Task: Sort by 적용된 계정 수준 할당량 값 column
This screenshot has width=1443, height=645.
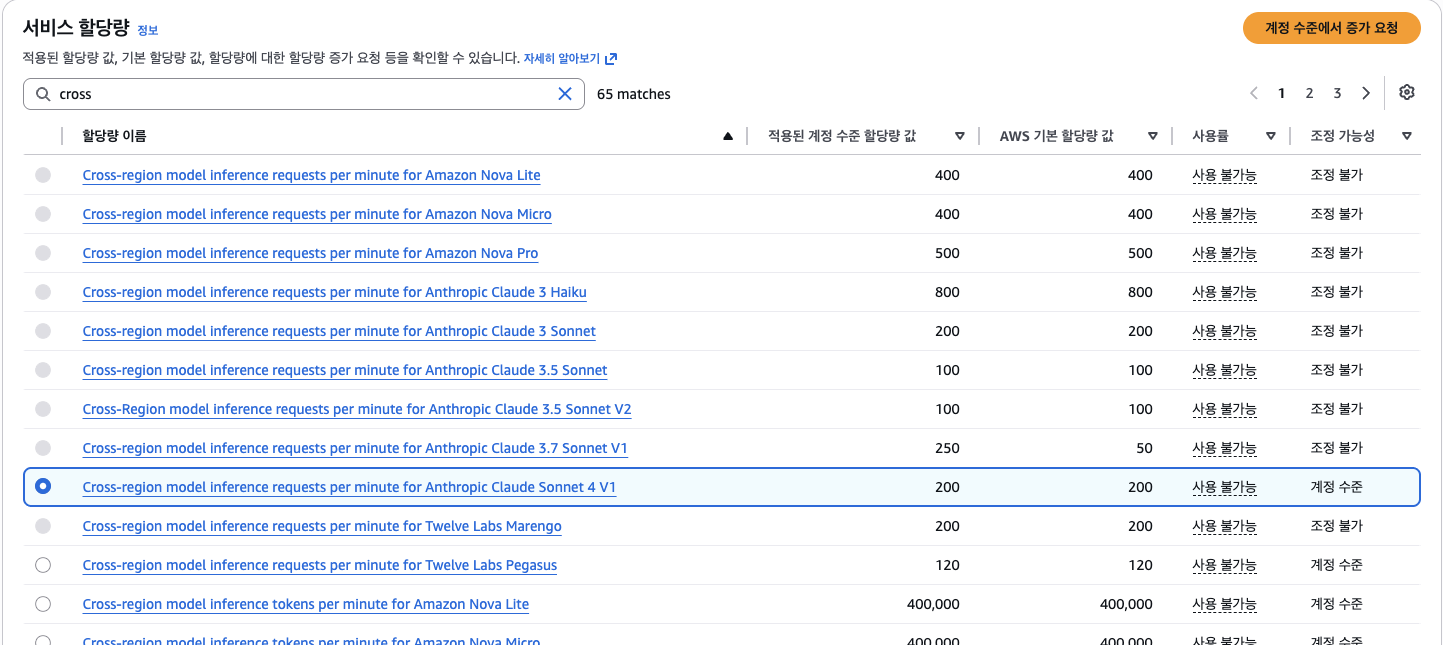Action: point(959,136)
